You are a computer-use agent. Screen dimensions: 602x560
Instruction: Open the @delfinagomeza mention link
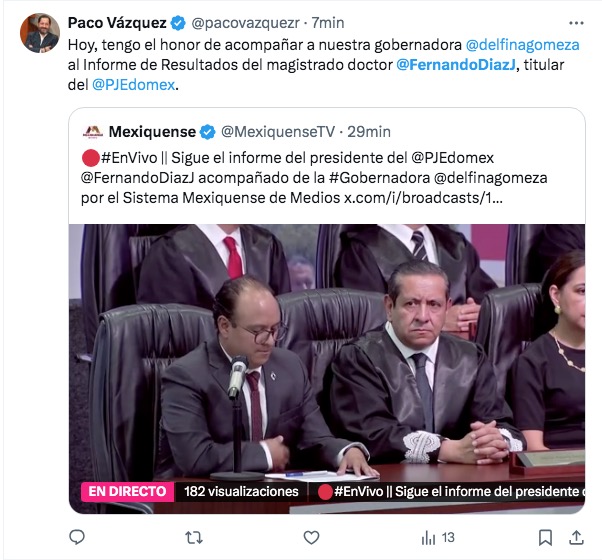(x=522, y=45)
